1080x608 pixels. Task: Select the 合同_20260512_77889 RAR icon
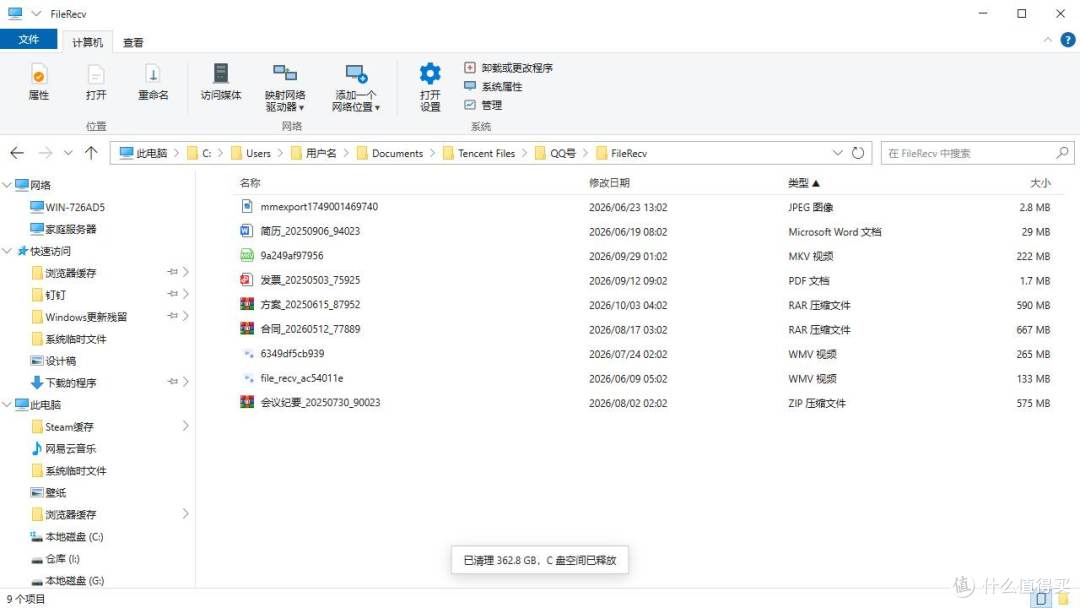point(247,328)
